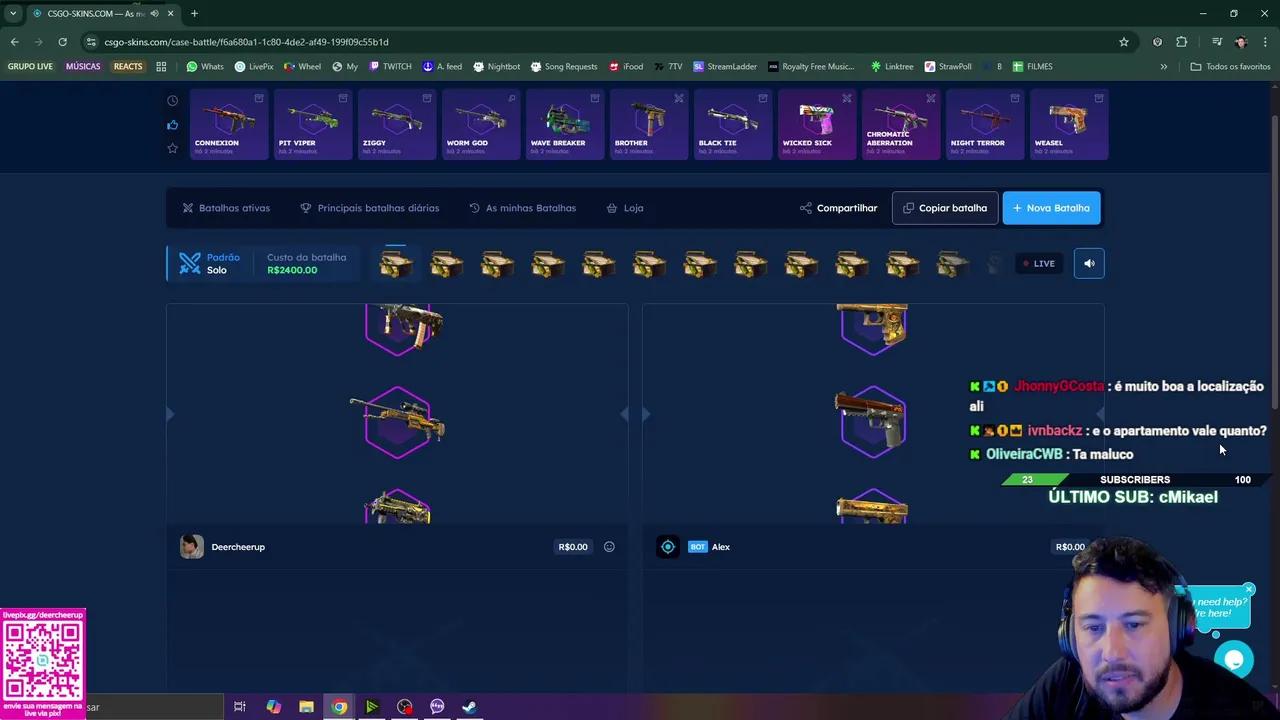1280x720 pixels.
Task: Click the Padrão Solo crossed swords icon
Action: [x=189, y=263]
